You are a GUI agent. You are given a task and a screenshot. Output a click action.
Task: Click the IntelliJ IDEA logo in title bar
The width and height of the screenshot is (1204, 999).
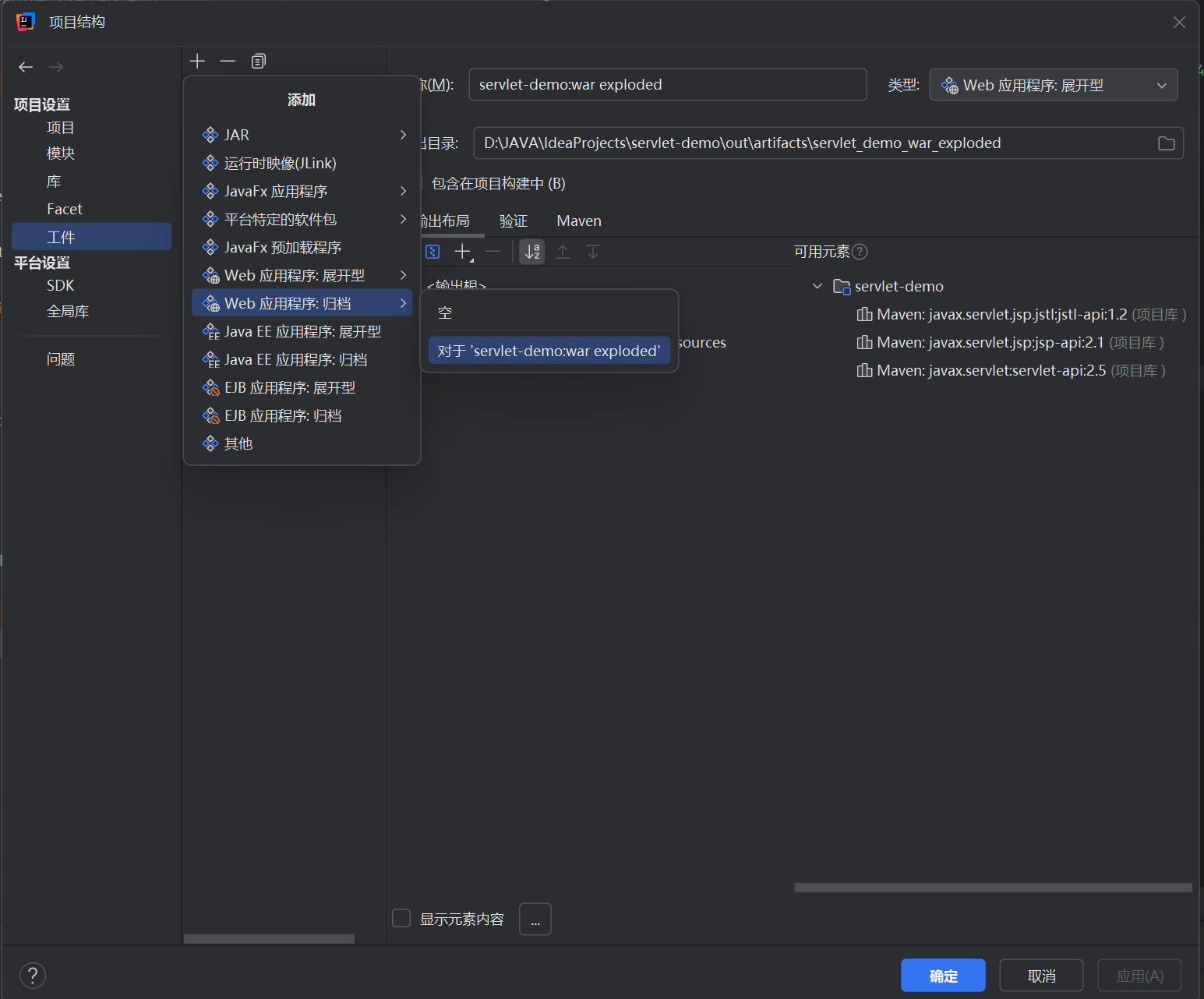tap(26, 22)
